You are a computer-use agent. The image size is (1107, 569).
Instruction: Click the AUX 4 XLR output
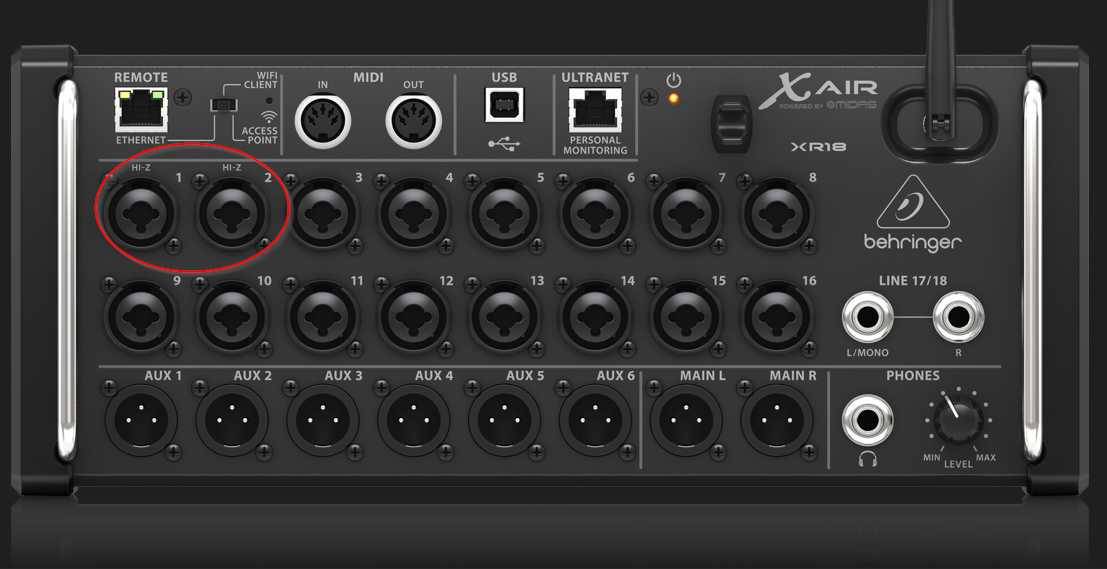[x=413, y=420]
